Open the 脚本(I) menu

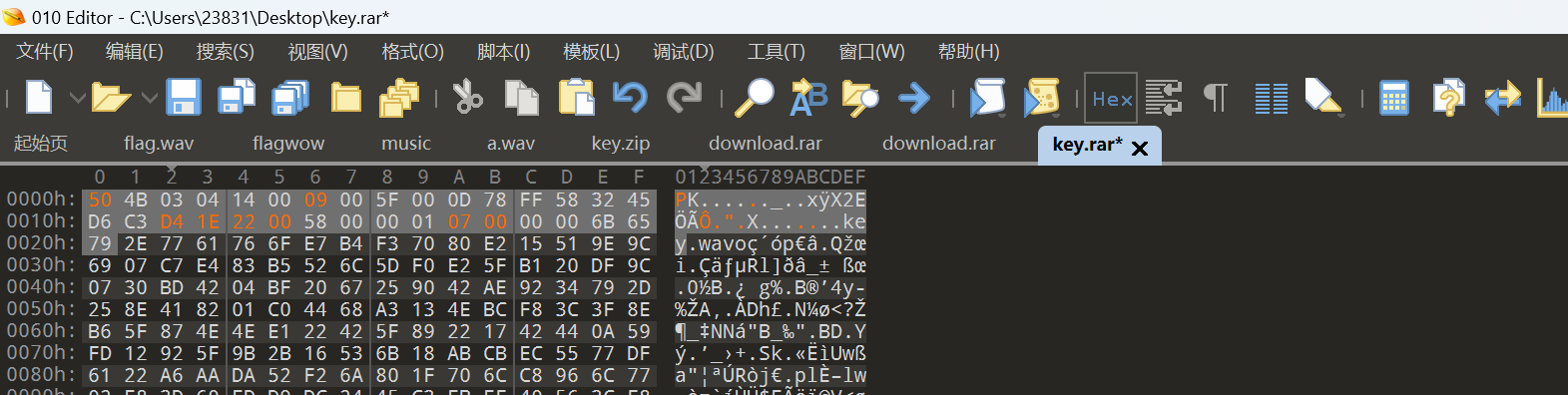[504, 51]
